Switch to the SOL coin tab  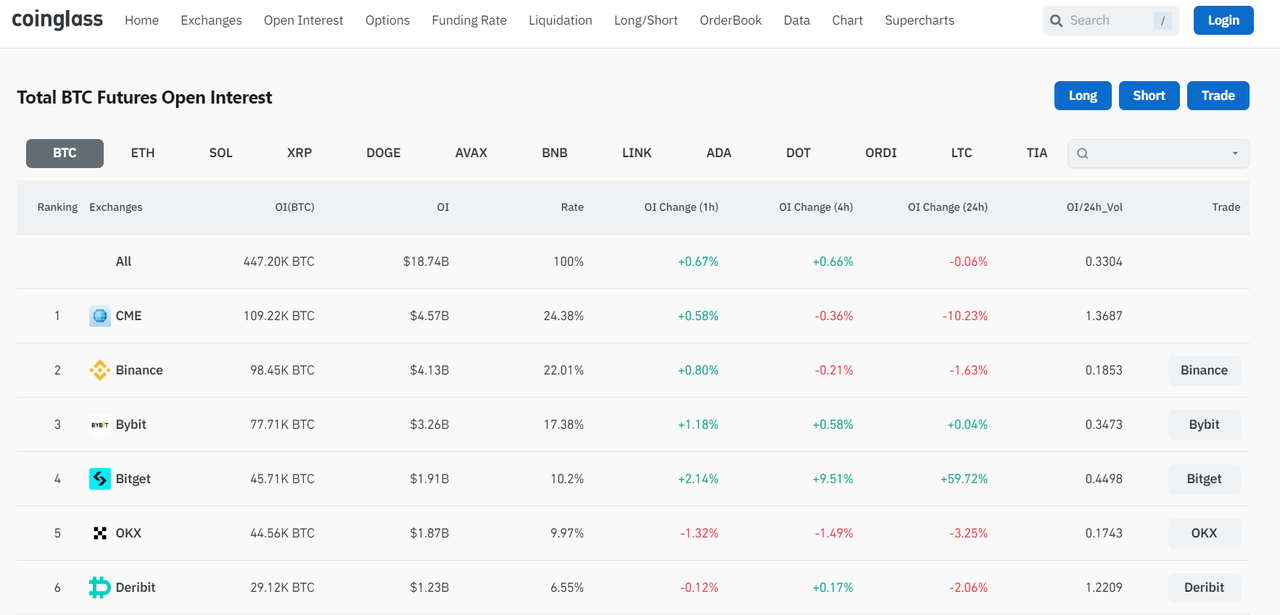[221, 153]
